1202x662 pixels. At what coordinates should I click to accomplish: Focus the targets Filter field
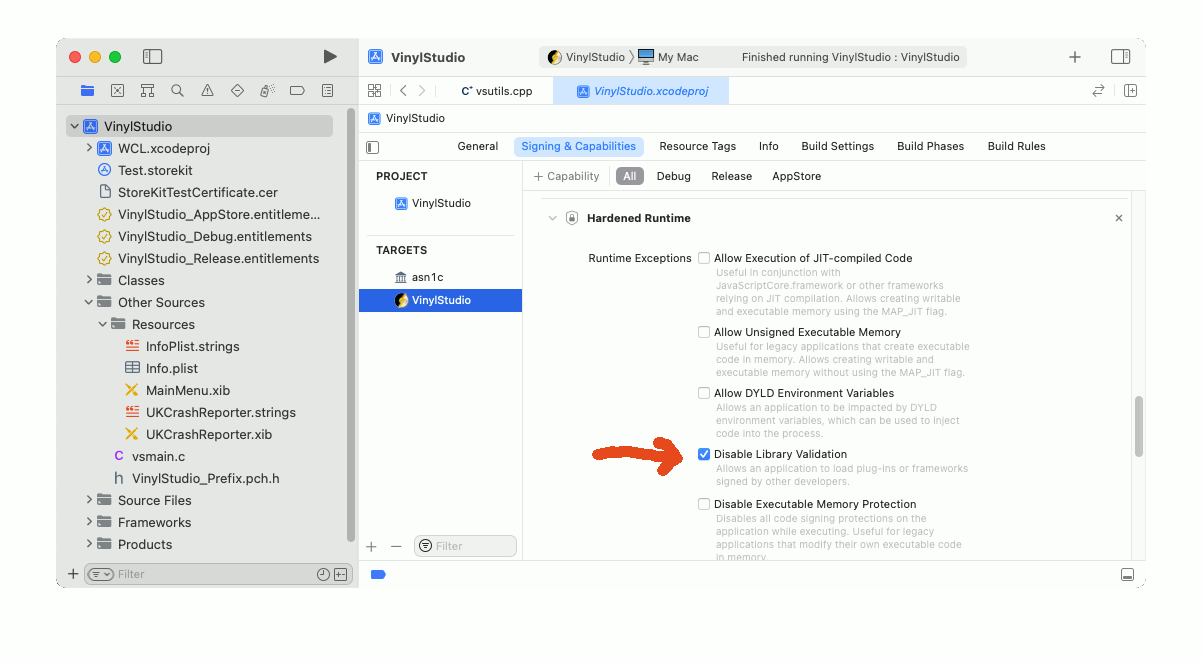[x=465, y=546]
